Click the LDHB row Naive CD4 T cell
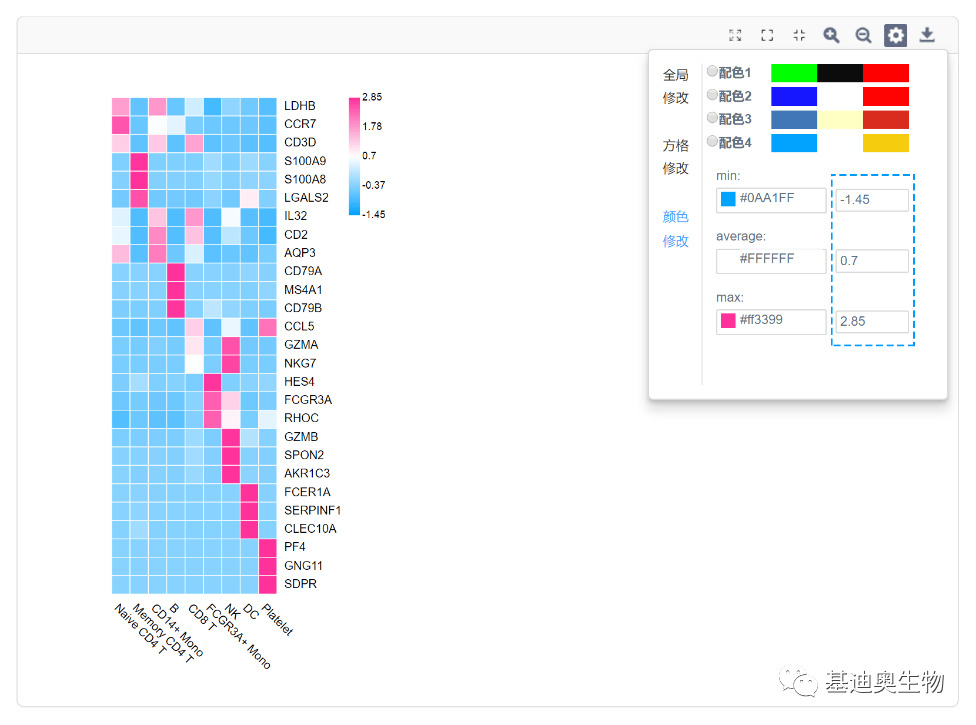The image size is (976, 725). (x=121, y=106)
